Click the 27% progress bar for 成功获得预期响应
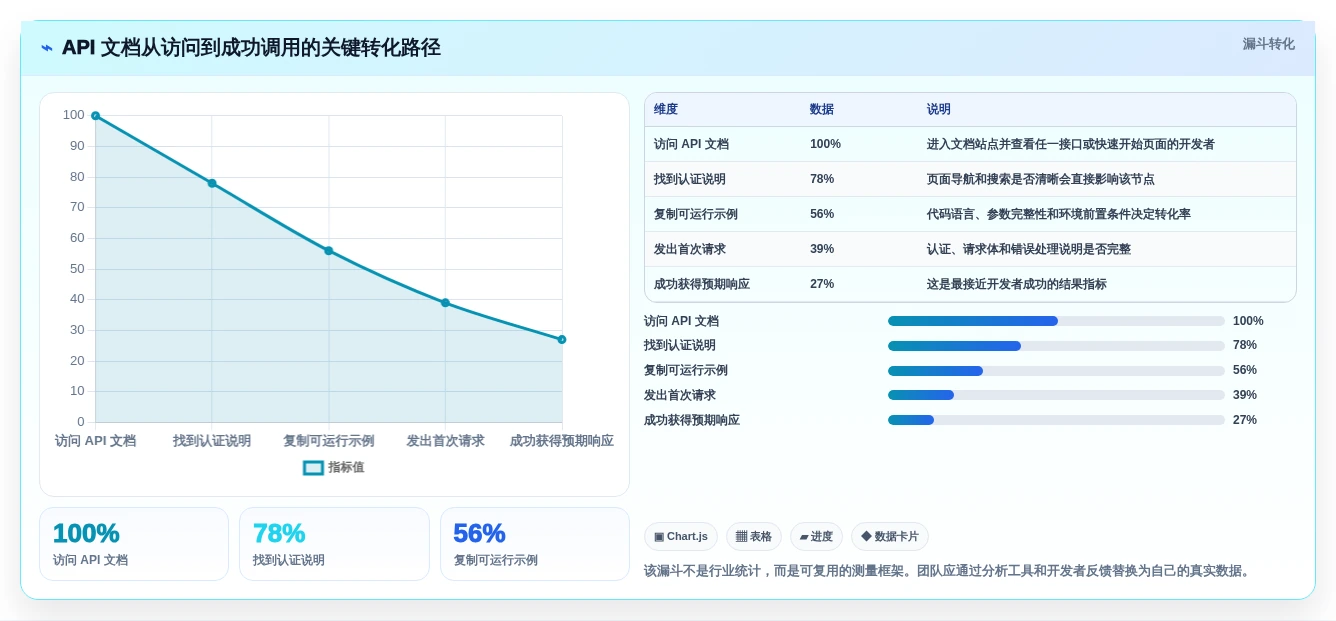This screenshot has width=1336, height=621. [1056, 420]
